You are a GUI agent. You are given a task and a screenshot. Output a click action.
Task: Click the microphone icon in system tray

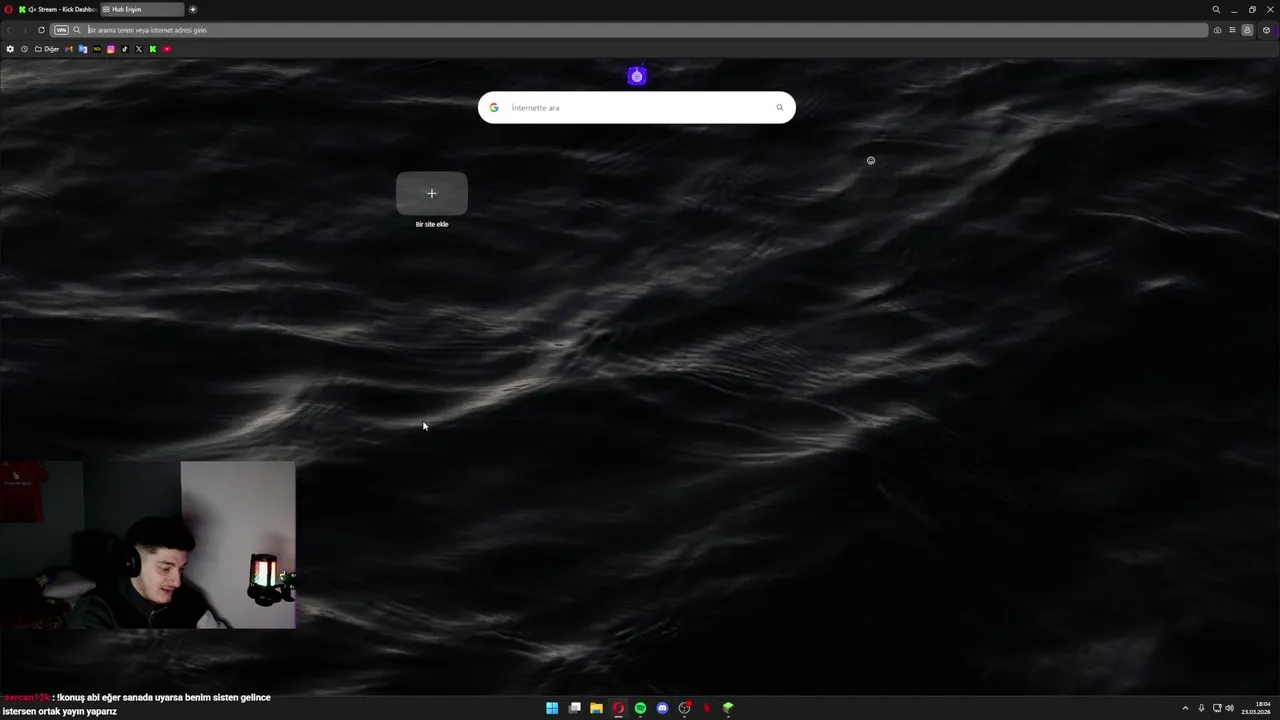[x=1201, y=708]
